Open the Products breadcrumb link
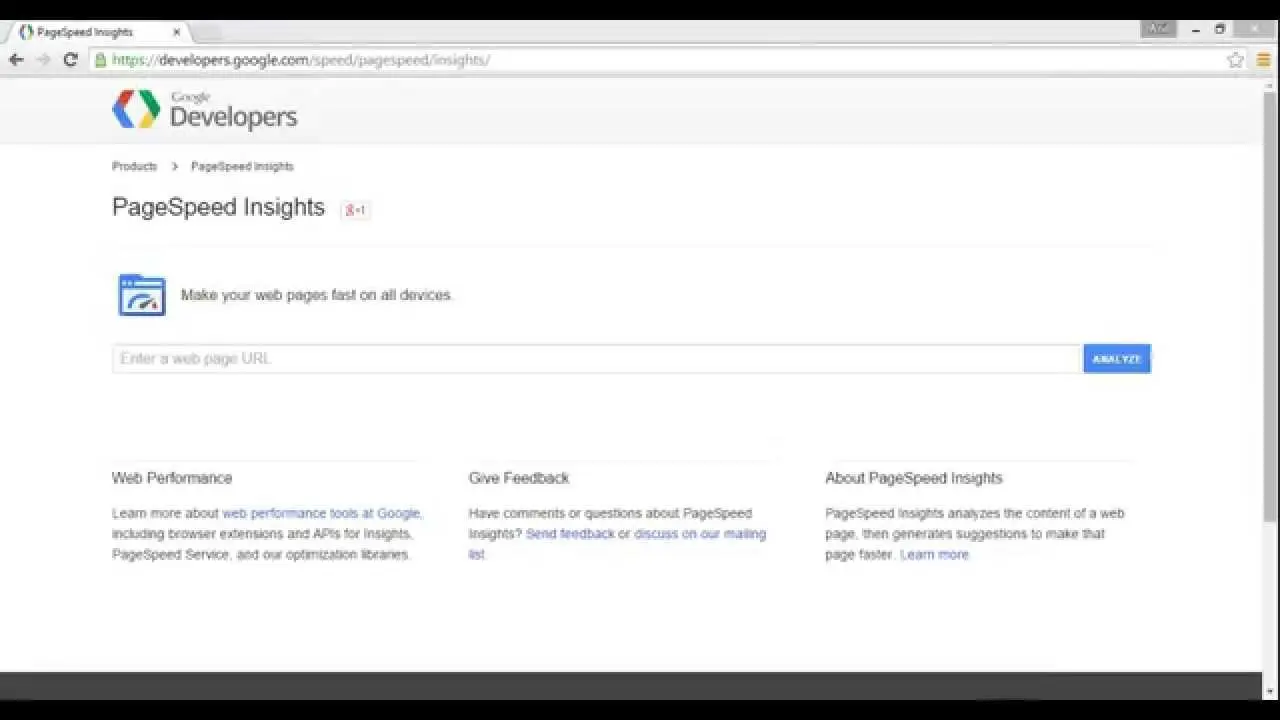This screenshot has height=720, width=1280. [x=134, y=166]
